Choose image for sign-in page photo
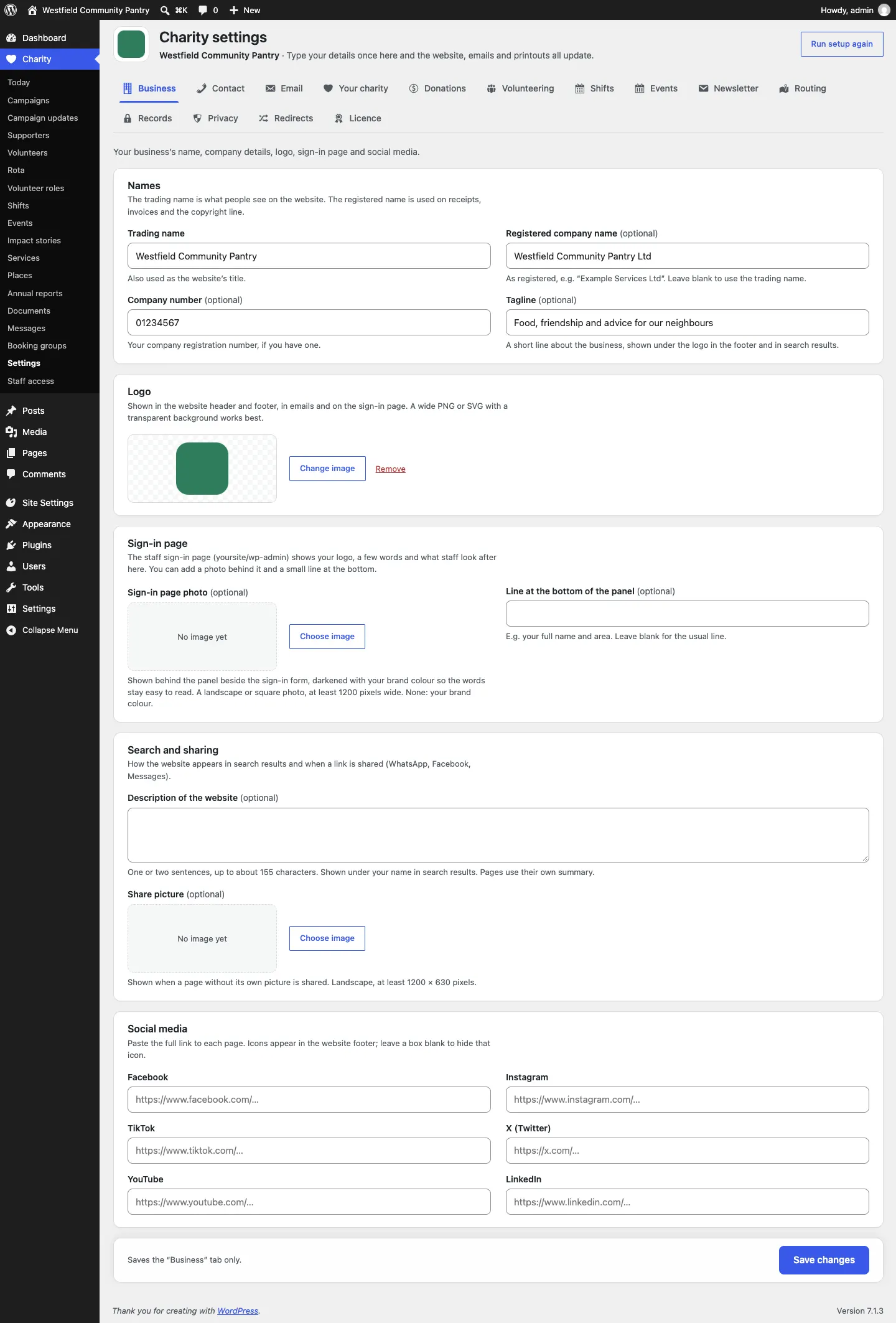The width and height of the screenshot is (896, 1323). click(327, 637)
